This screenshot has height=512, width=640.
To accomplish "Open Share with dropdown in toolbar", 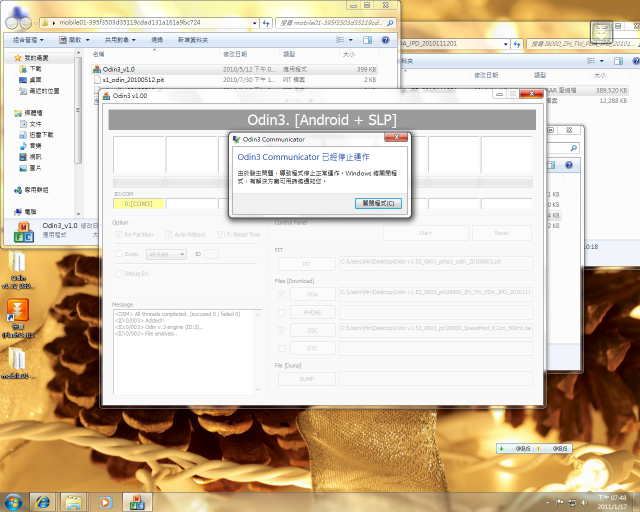I will click(x=120, y=40).
